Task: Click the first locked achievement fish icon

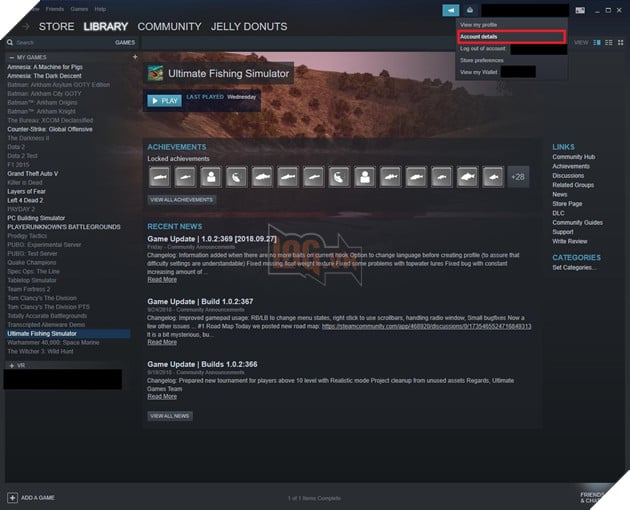Action: pos(160,177)
